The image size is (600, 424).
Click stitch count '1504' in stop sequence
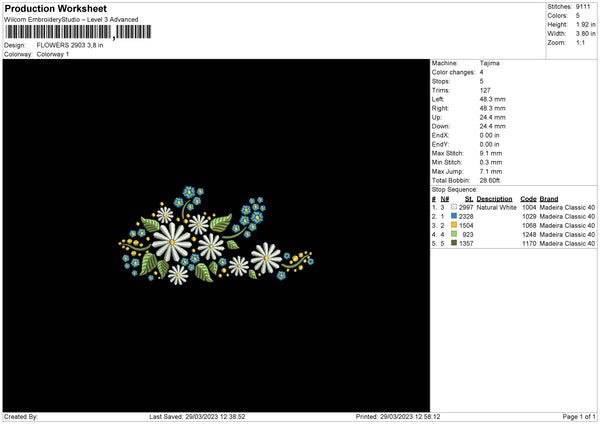pyautogui.click(x=466, y=225)
